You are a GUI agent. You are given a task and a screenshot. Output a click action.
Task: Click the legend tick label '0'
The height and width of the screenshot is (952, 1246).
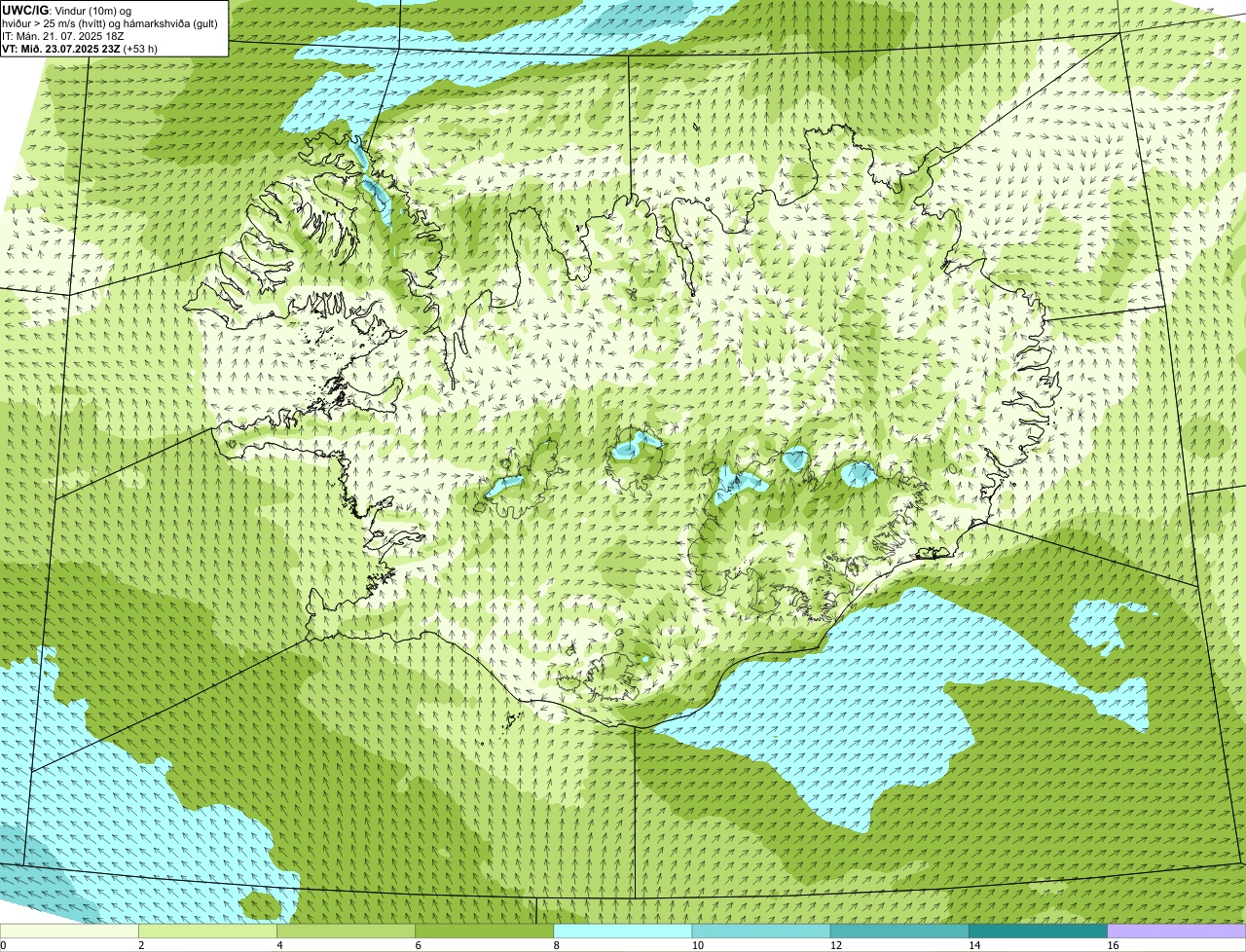click(x=3, y=945)
